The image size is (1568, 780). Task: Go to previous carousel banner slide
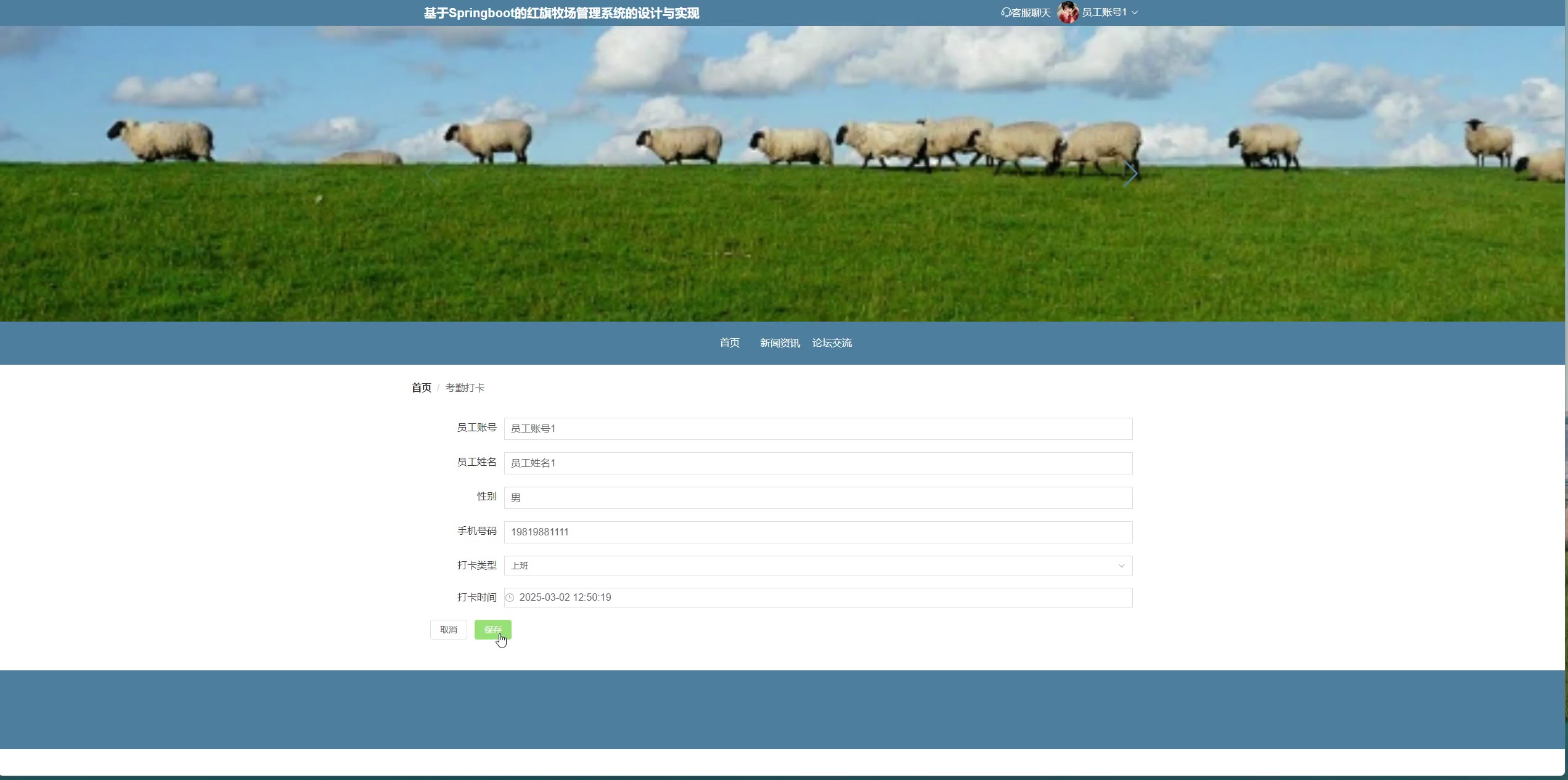(433, 174)
